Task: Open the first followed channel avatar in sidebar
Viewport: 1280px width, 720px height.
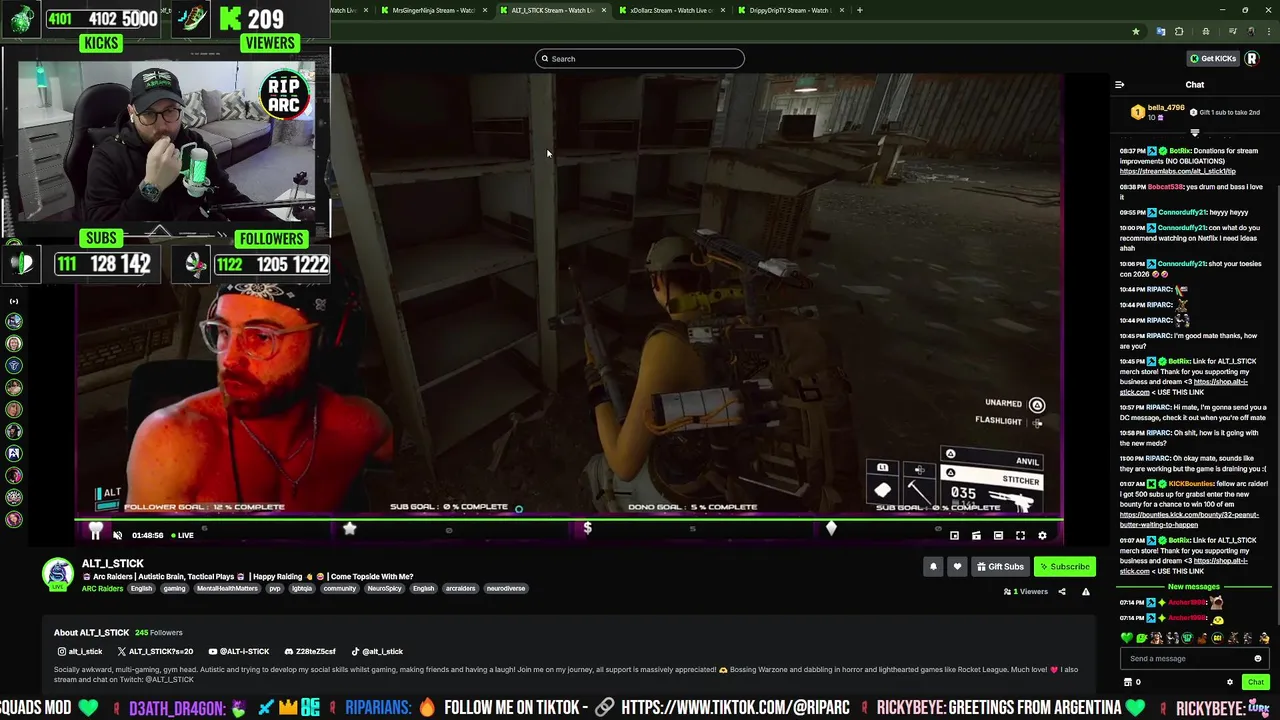Action: pos(14,322)
